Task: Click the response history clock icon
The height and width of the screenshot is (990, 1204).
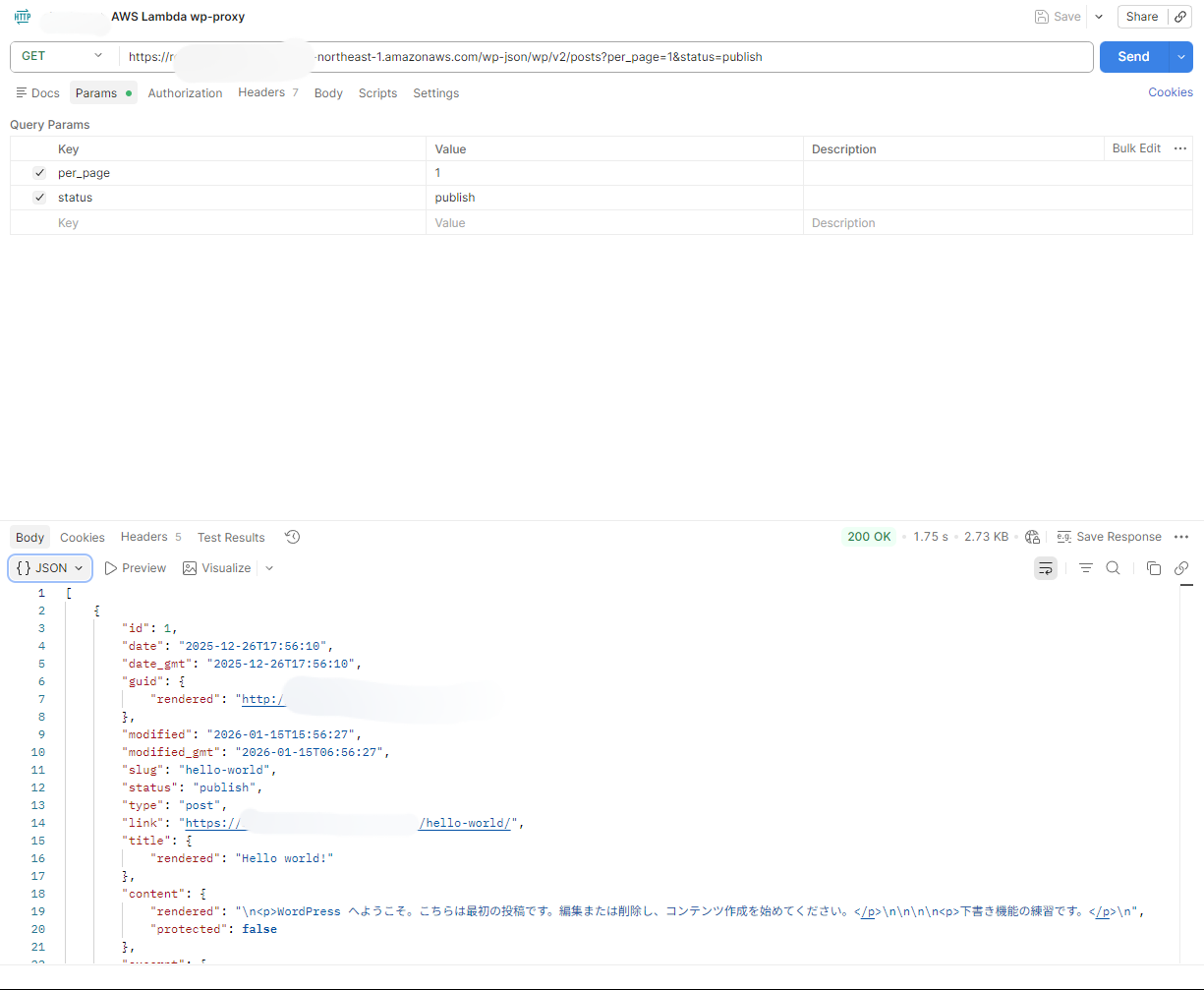Action: coord(292,537)
